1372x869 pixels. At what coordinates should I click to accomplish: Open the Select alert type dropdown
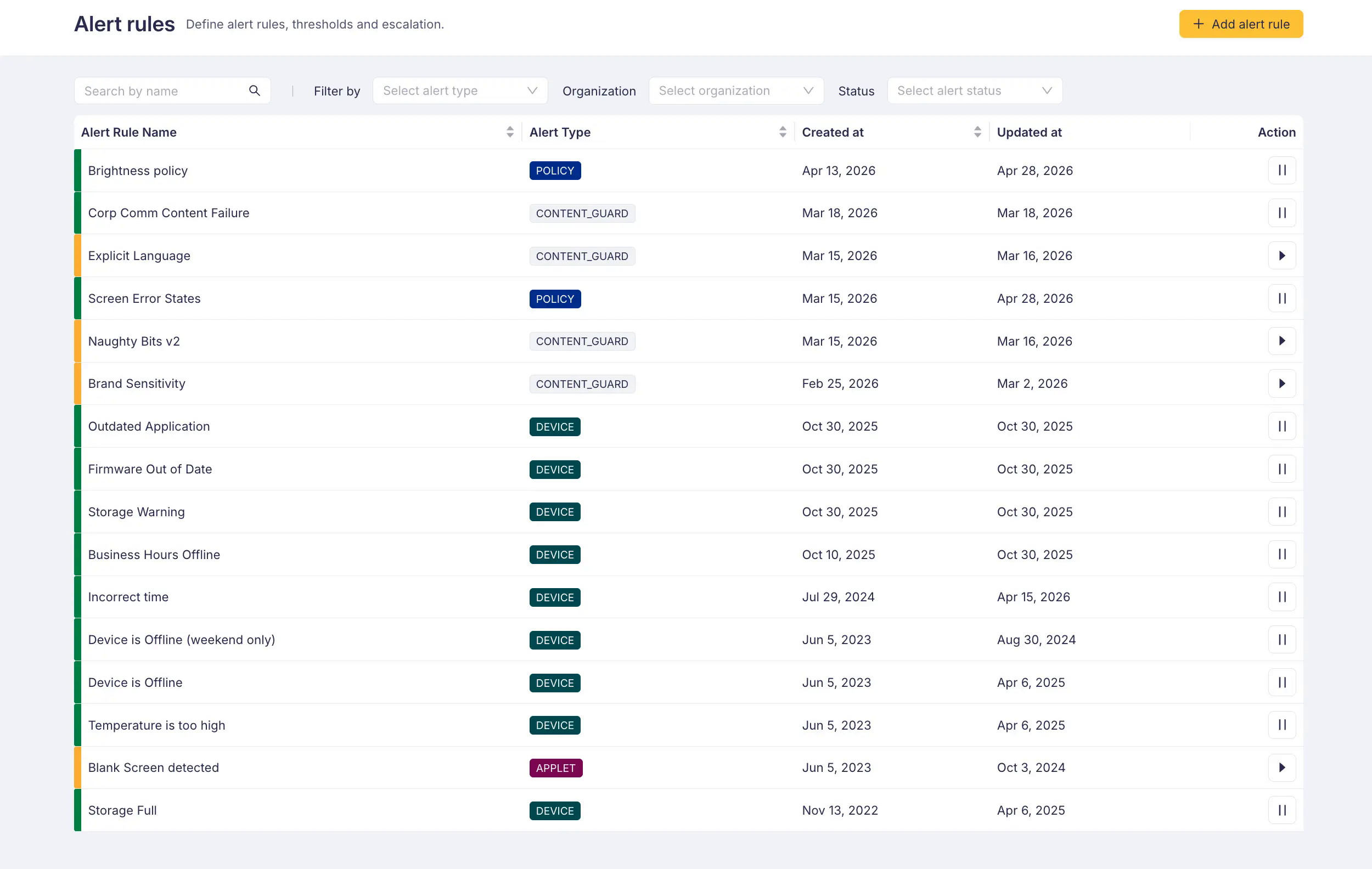pyautogui.click(x=460, y=91)
